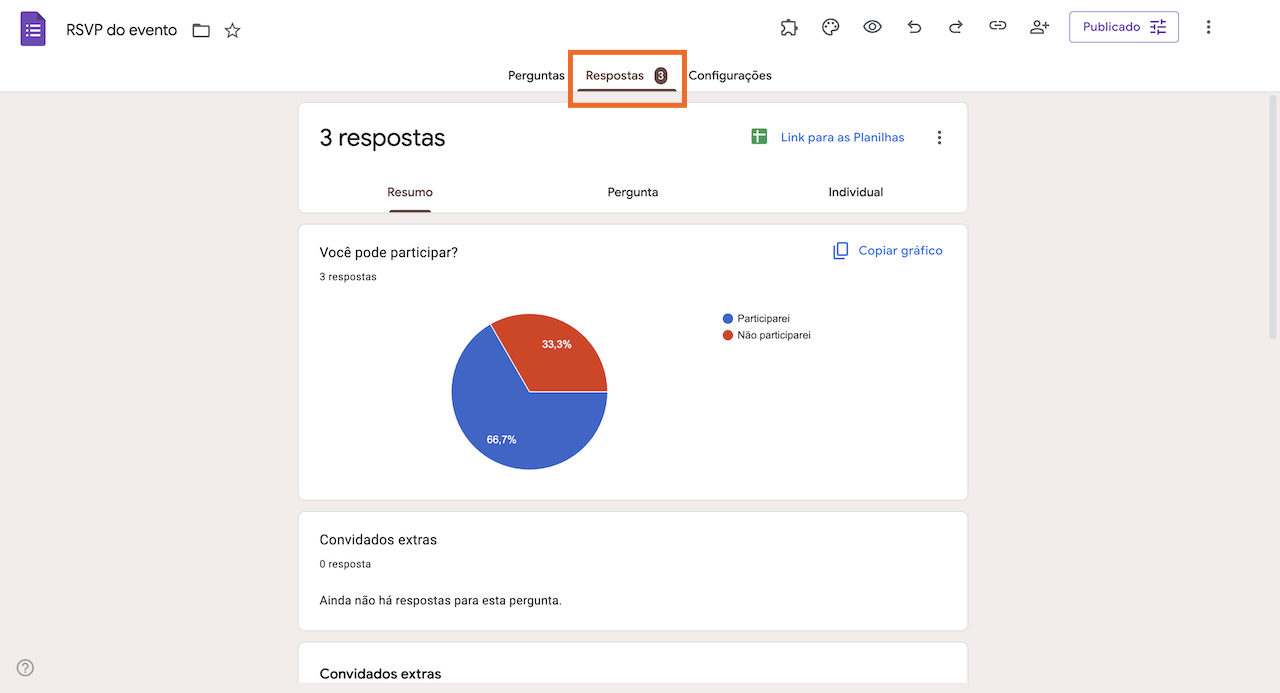This screenshot has width=1280, height=693.
Task: Preview the form with the eye icon
Action: 872,27
